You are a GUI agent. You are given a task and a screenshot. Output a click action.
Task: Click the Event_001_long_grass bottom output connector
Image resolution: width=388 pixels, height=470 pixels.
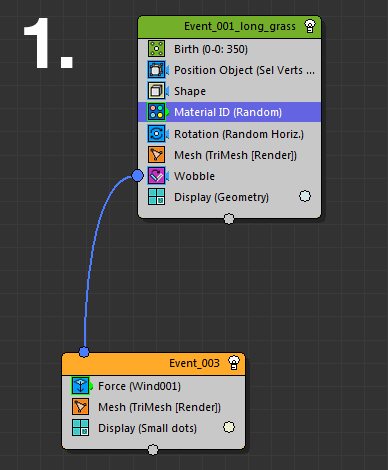[x=229, y=219]
